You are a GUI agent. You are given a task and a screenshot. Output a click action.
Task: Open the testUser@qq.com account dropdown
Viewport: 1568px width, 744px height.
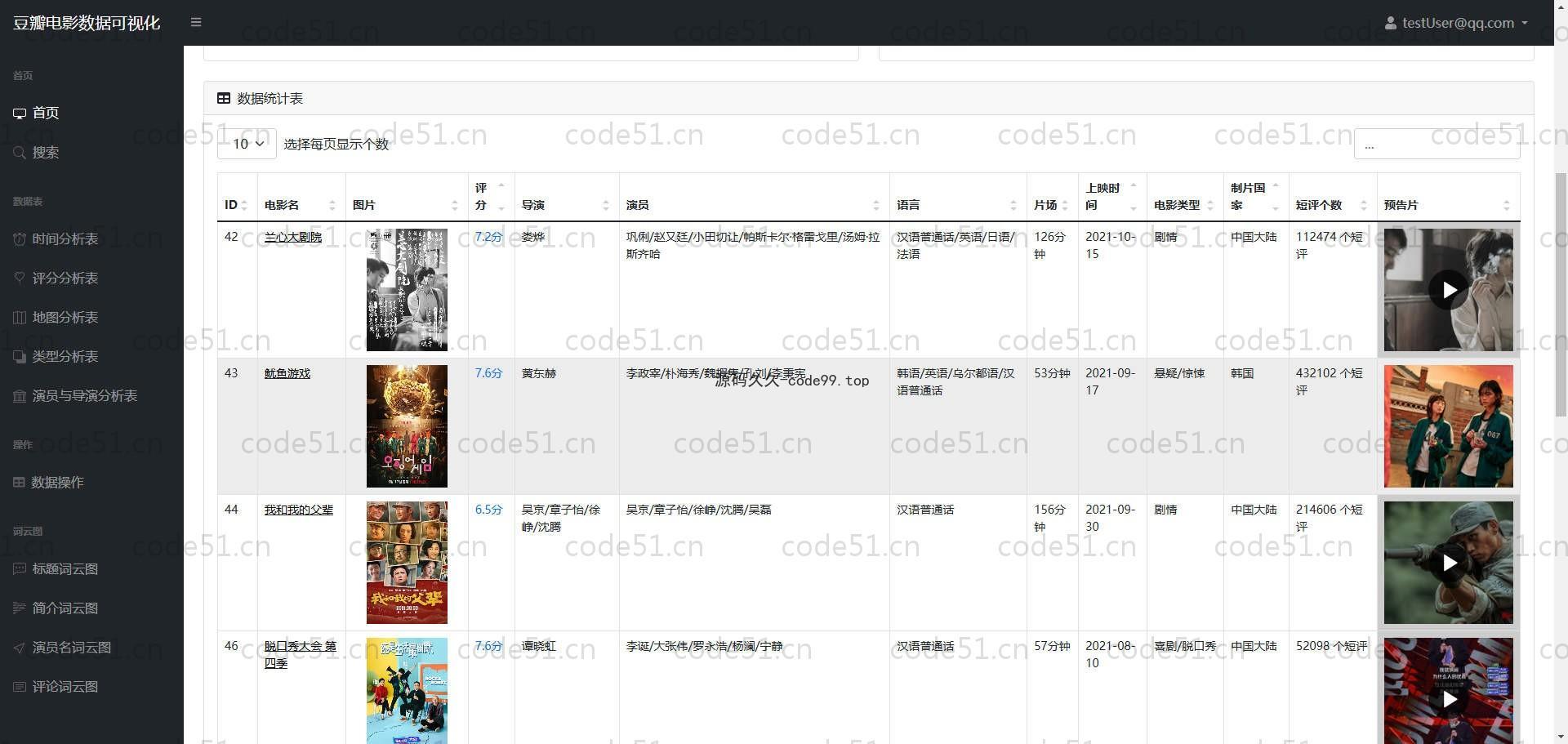(x=1456, y=23)
